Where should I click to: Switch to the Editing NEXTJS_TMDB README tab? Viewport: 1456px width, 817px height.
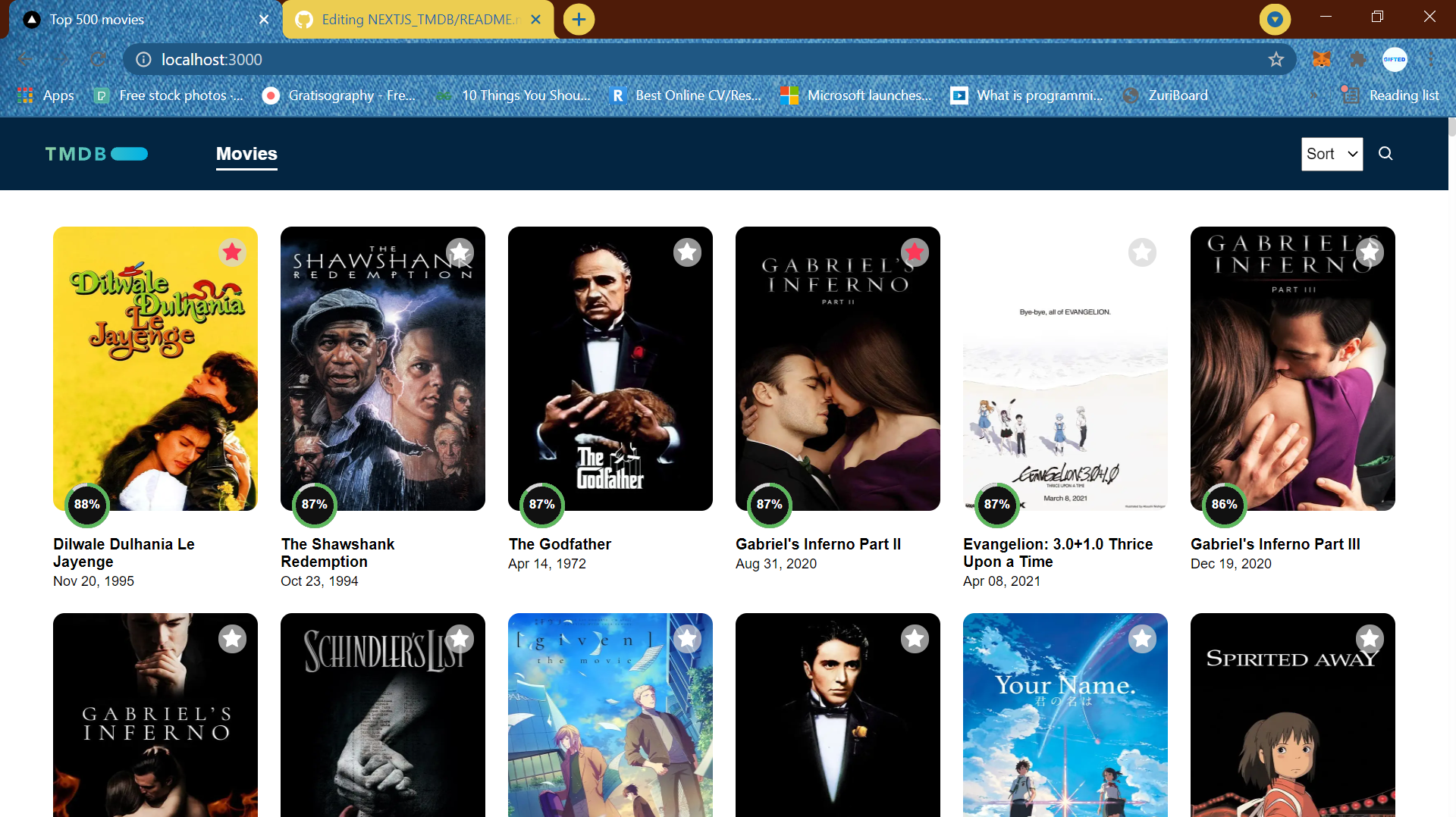(x=418, y=20)
